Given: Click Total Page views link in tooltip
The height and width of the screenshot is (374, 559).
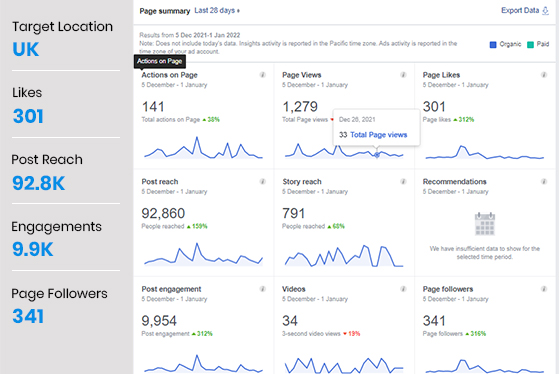Looking at the screenshot, I should [379, 135].
